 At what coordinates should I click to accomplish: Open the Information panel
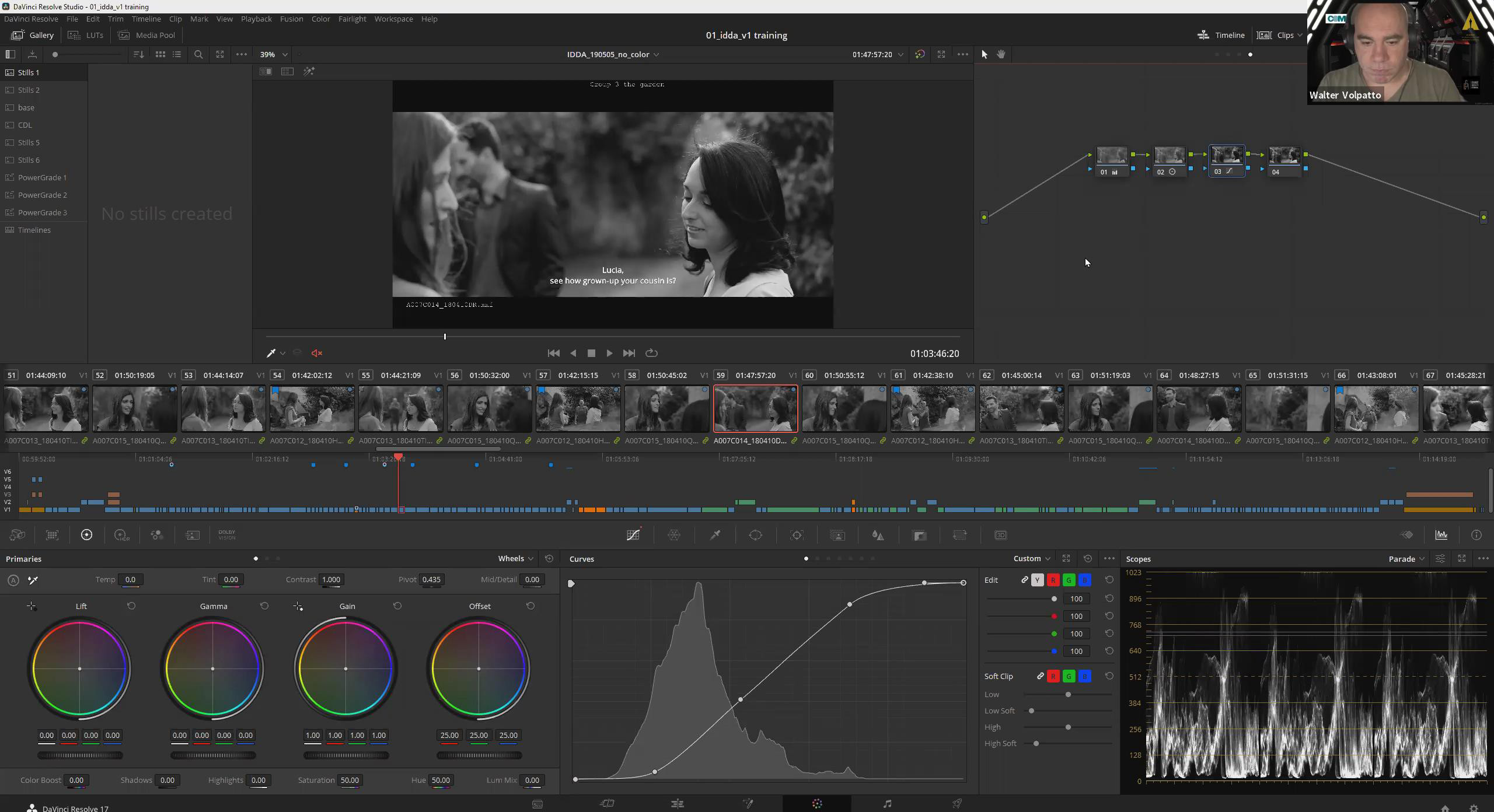[x=1476, y=535]
